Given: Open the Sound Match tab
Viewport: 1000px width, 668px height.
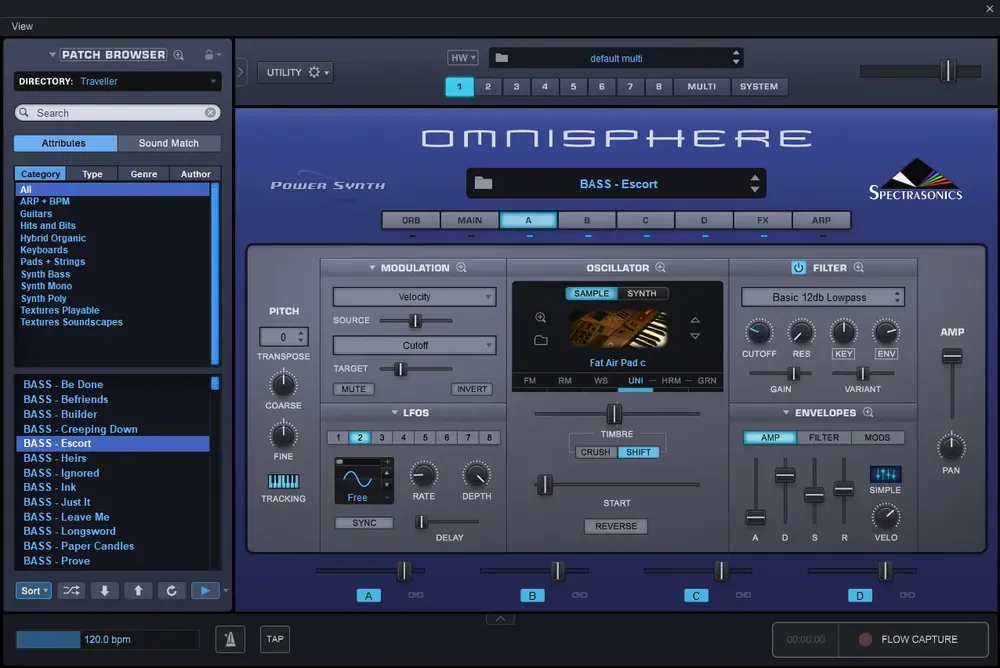Looking at the screenshot, I should [169, 143].
